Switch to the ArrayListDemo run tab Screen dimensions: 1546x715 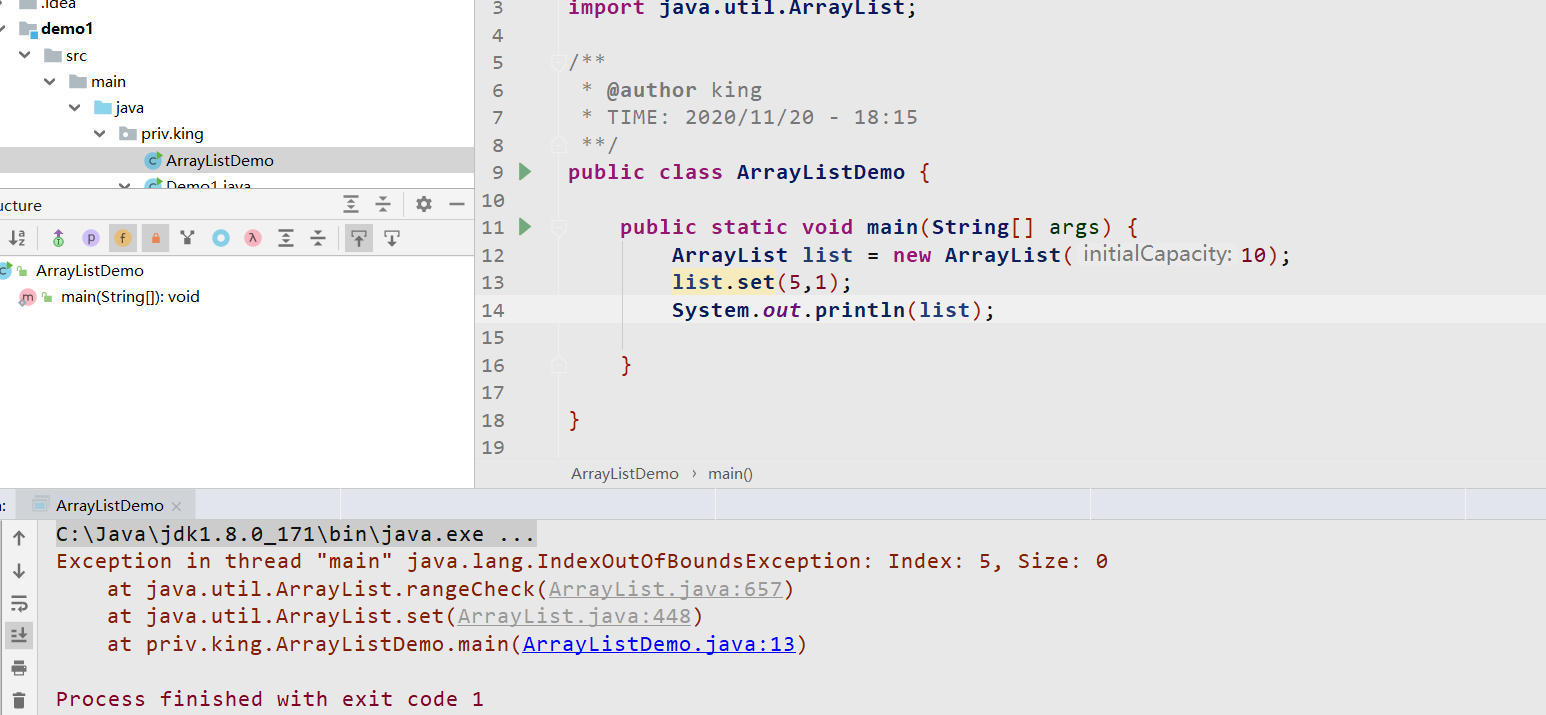109,506
